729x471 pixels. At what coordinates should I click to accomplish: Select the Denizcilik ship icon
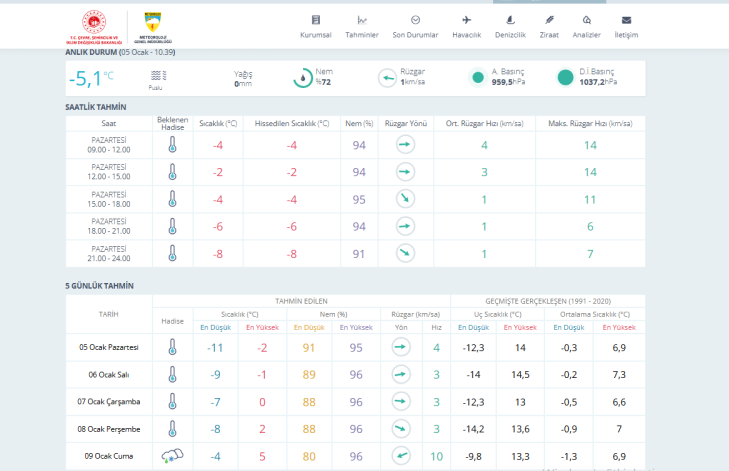click(x=510, y=20)
